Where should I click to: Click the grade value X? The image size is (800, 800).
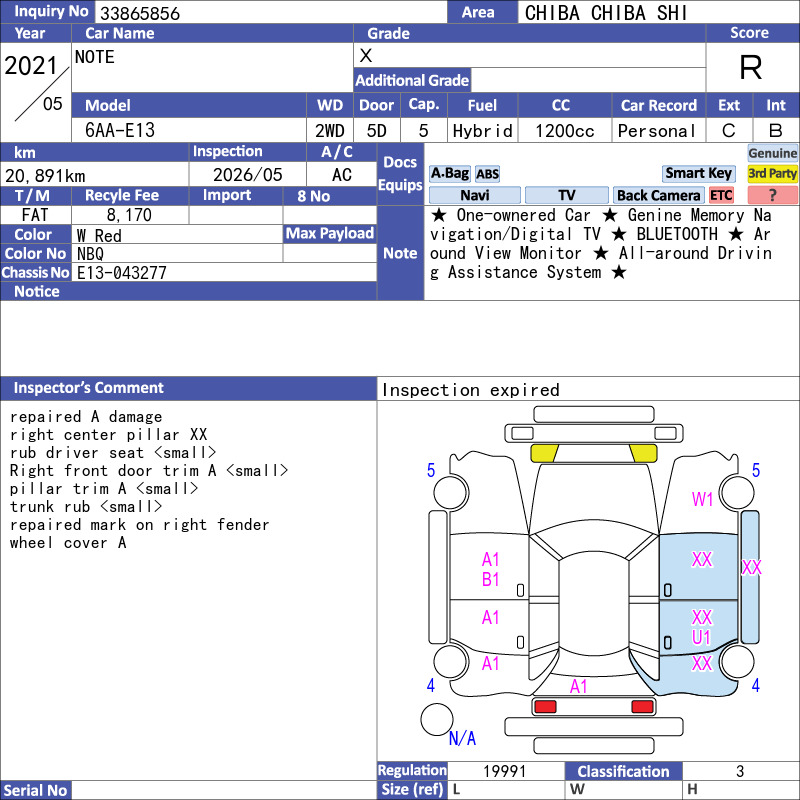[x=366, y=56]
